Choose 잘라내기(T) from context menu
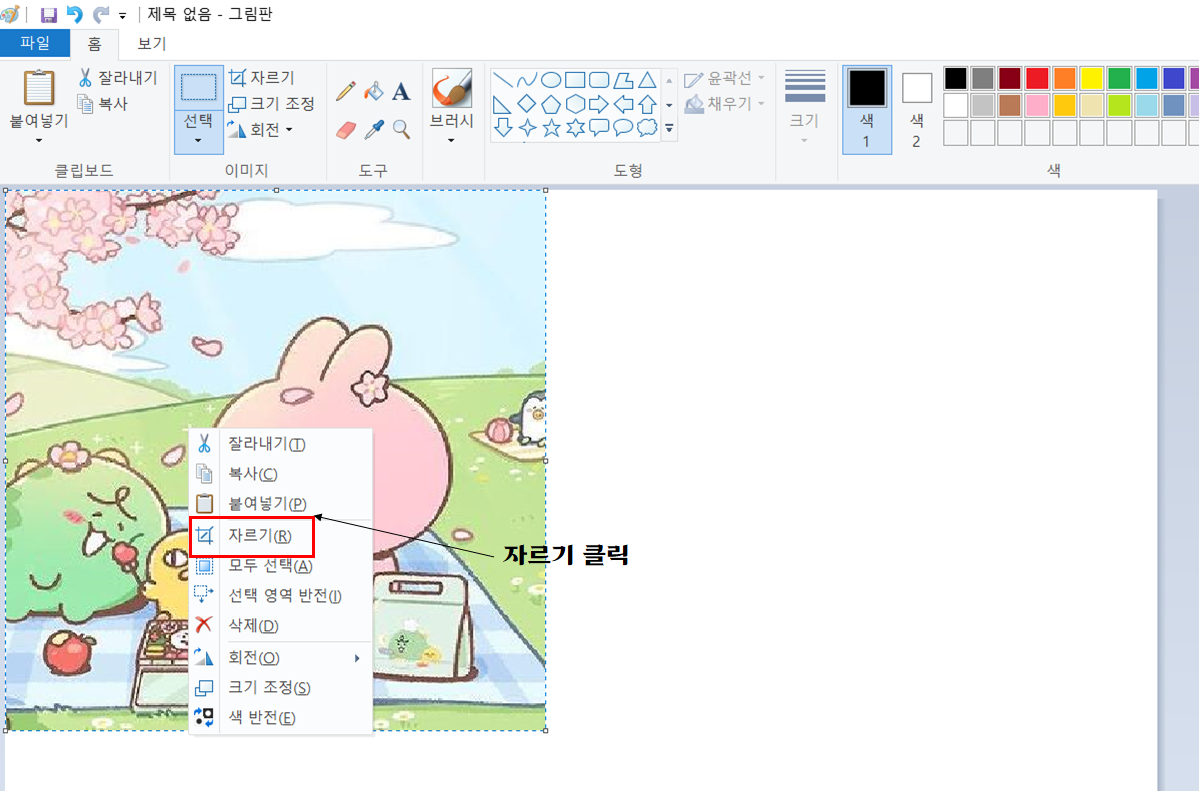Image resolution: width=1199 pixels, height=791 pixels. pos(281,444)
